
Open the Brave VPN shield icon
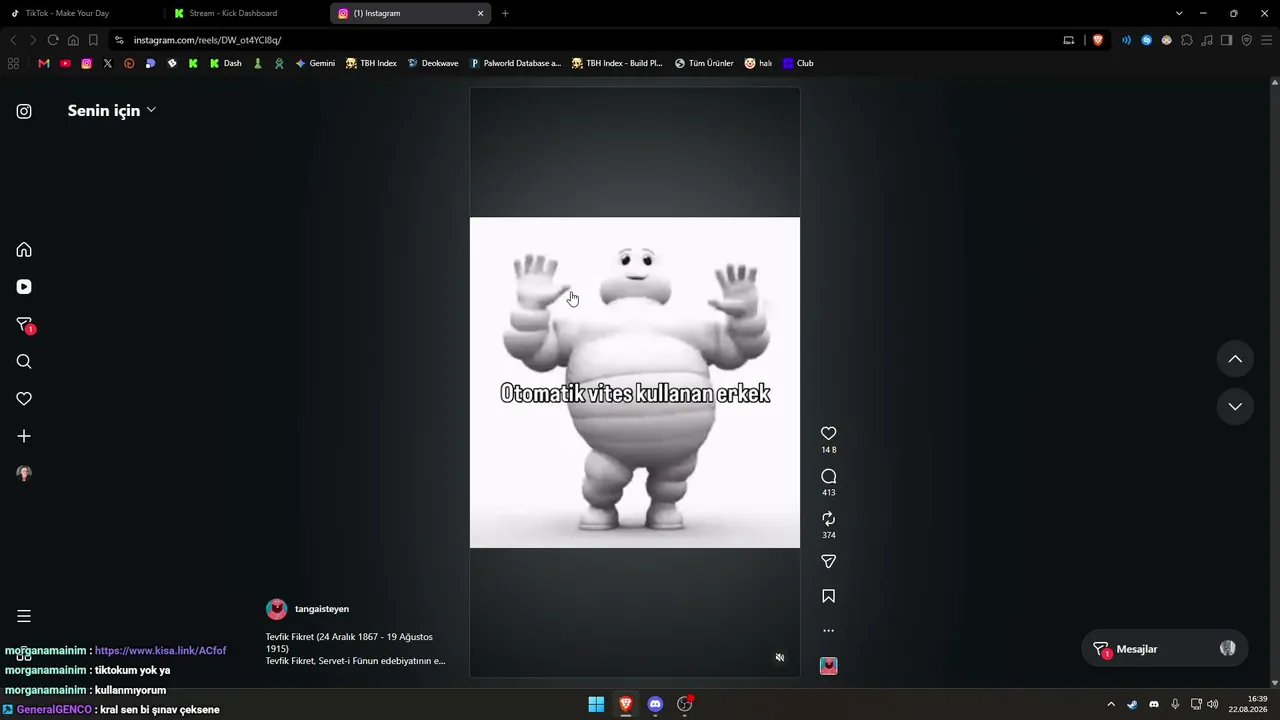[1246, 40]
